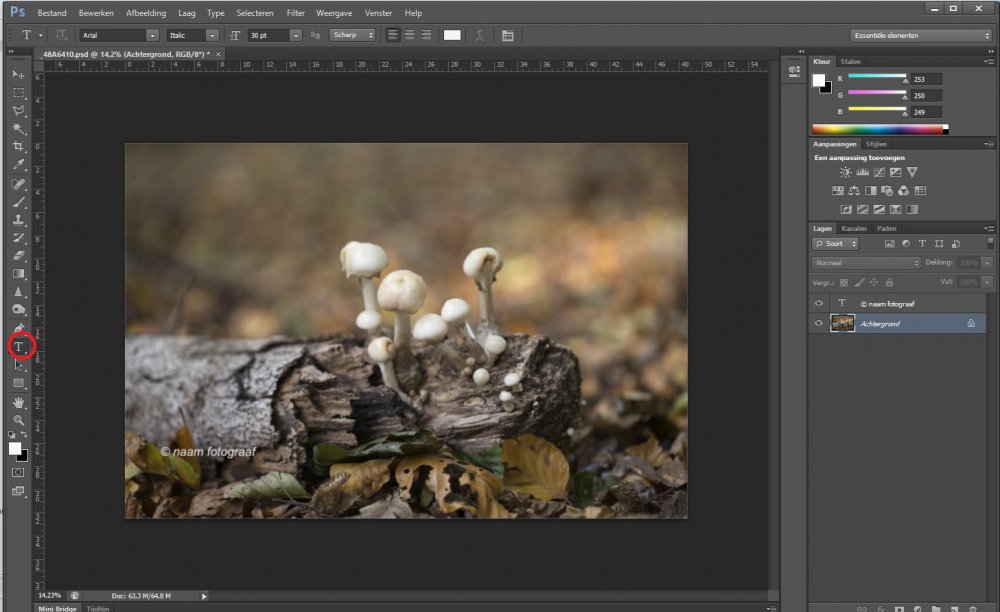Viewport: 1000px width, 612px height.
Task: Switch to the Stalen tab
Action: tap(850, 61)
